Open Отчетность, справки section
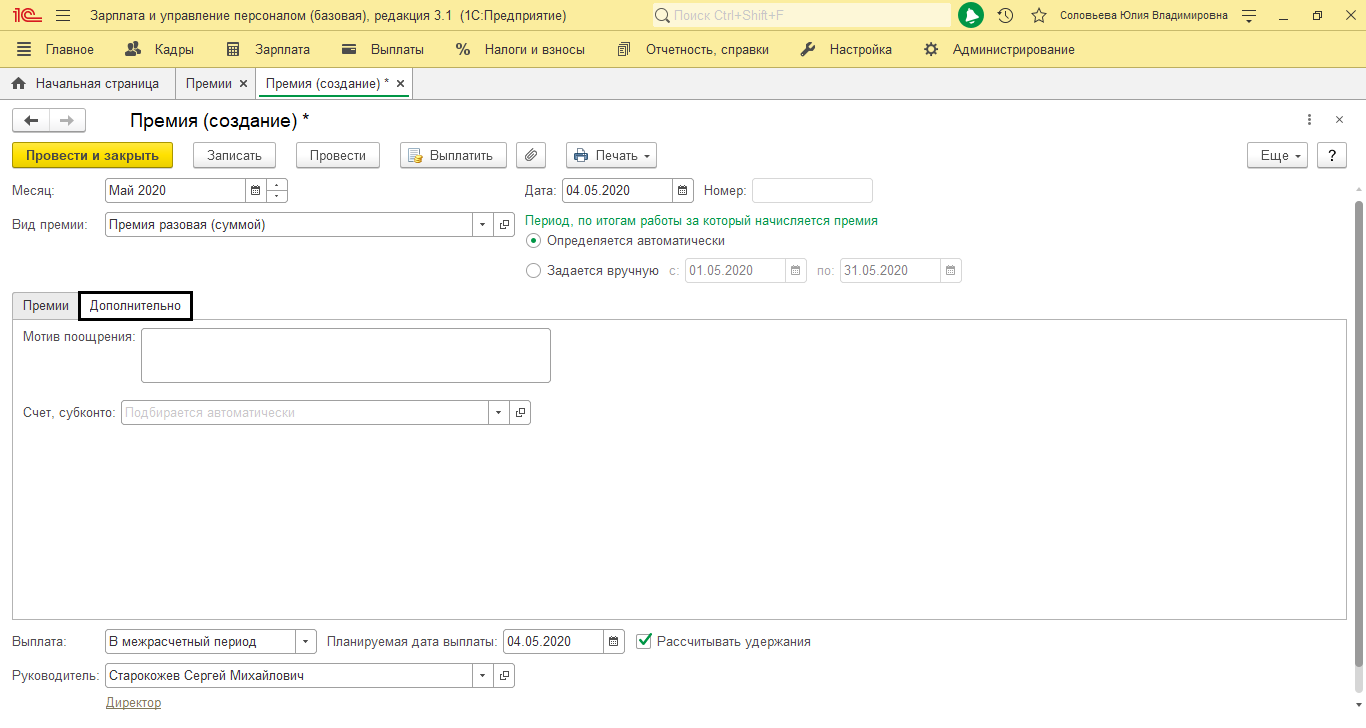Viewport: 1366px width, 728px height. pos(693,49)
